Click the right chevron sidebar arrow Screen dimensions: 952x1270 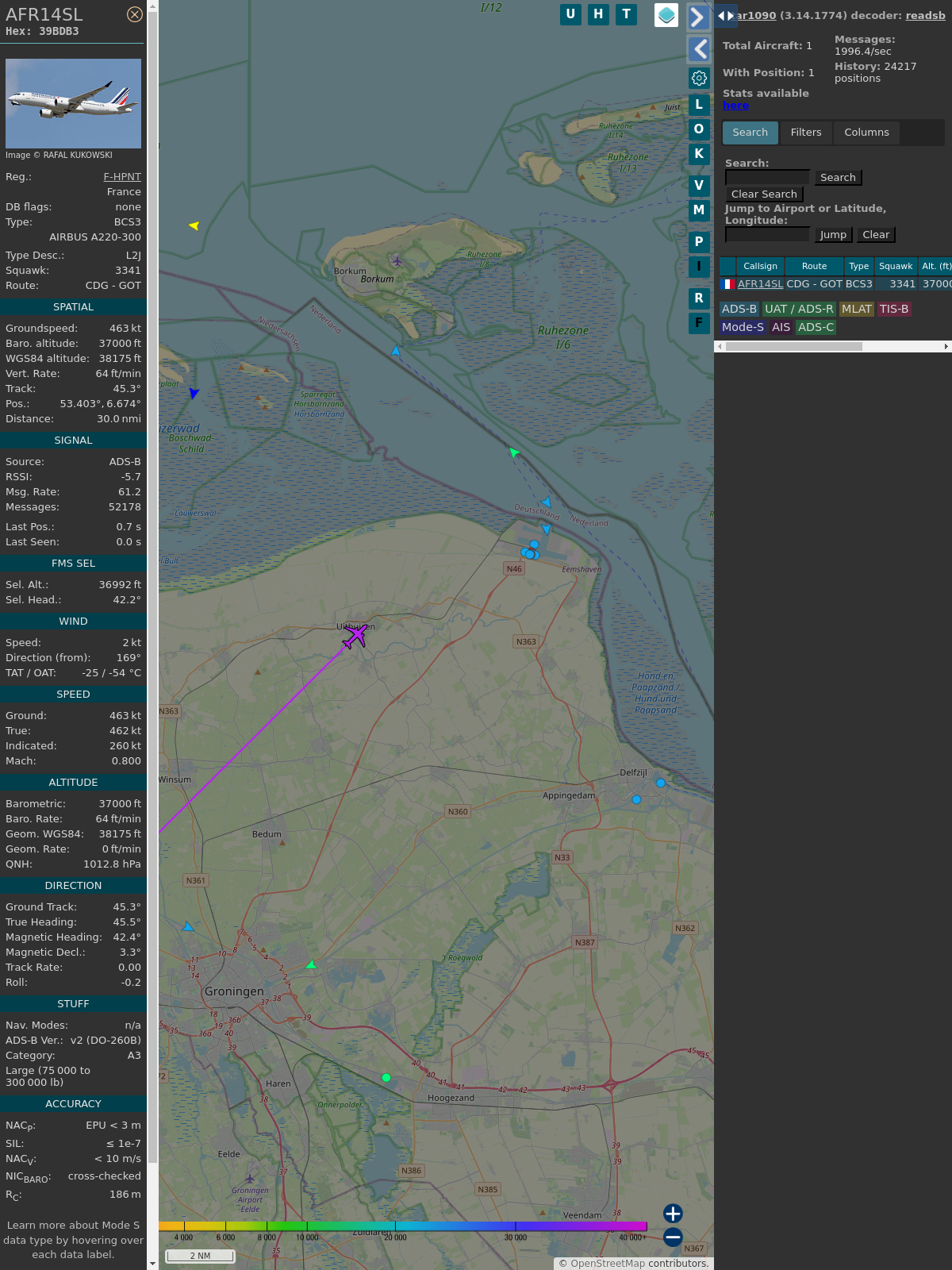tap(698, 17)
